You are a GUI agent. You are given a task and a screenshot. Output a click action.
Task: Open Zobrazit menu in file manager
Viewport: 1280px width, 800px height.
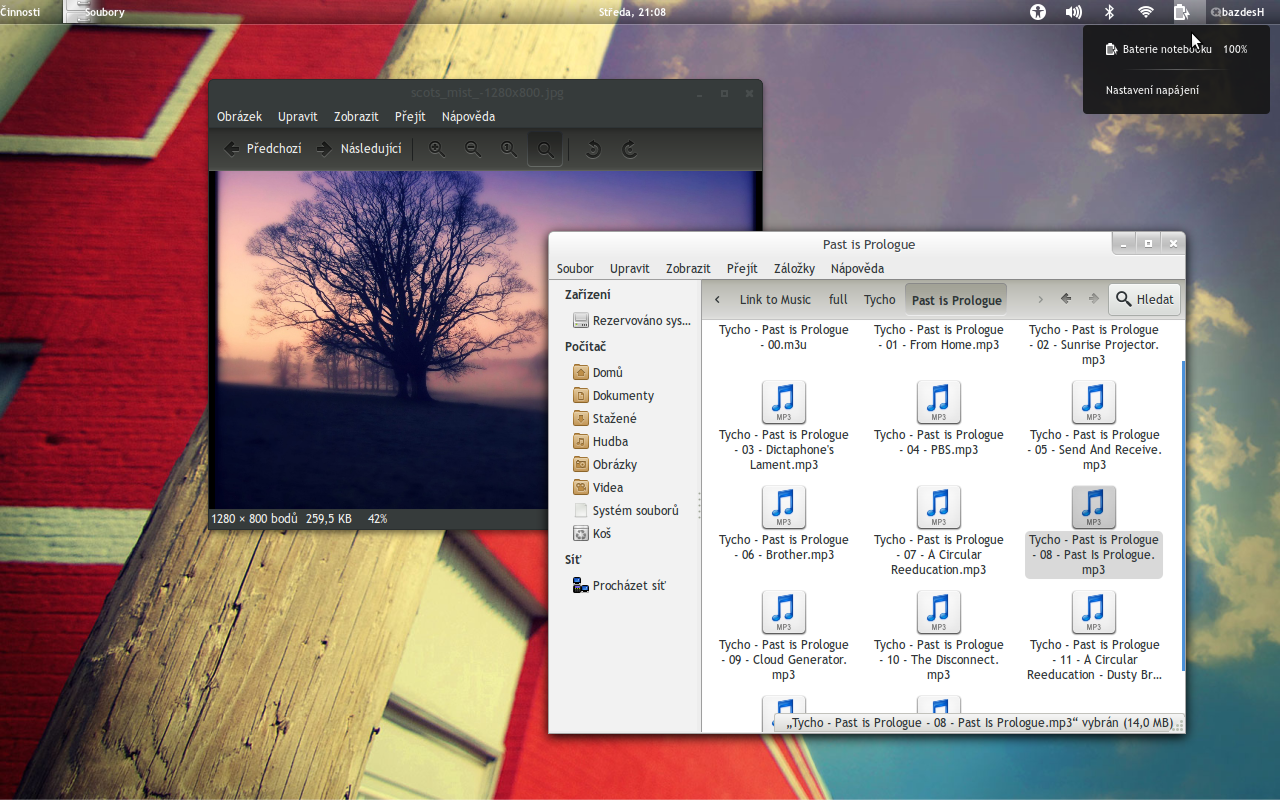coord(688,268)
